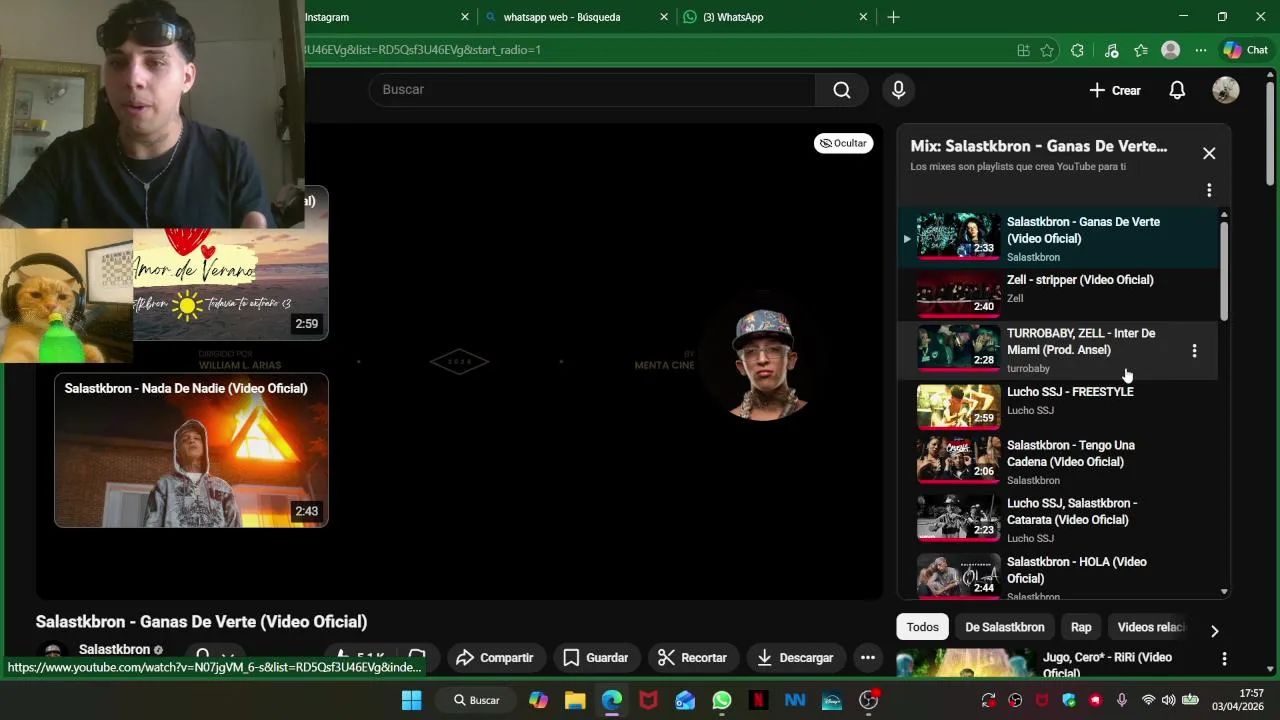
Task: Select the Rap filter chip
Action: 1081,627
